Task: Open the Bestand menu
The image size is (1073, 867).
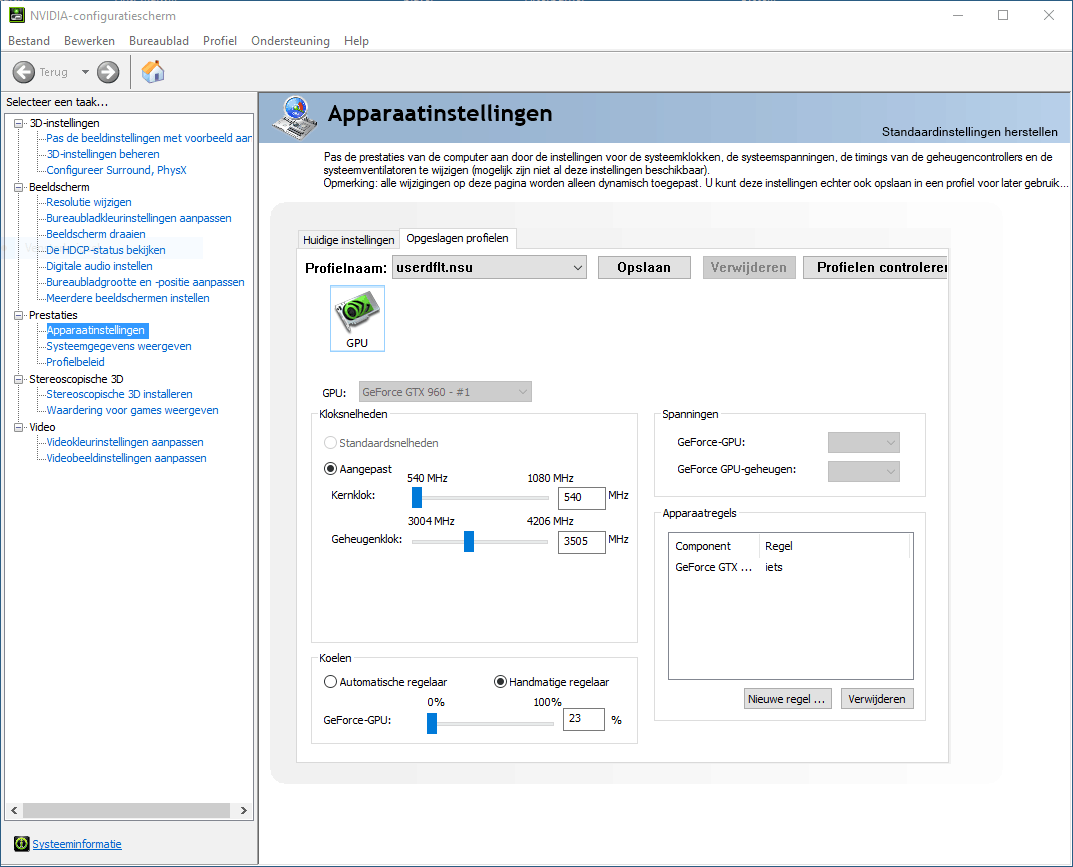Action: click(x=29, y=41)
